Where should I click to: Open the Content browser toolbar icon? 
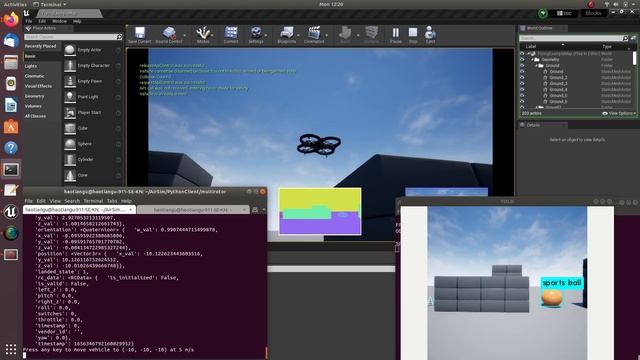coord(231,33)
